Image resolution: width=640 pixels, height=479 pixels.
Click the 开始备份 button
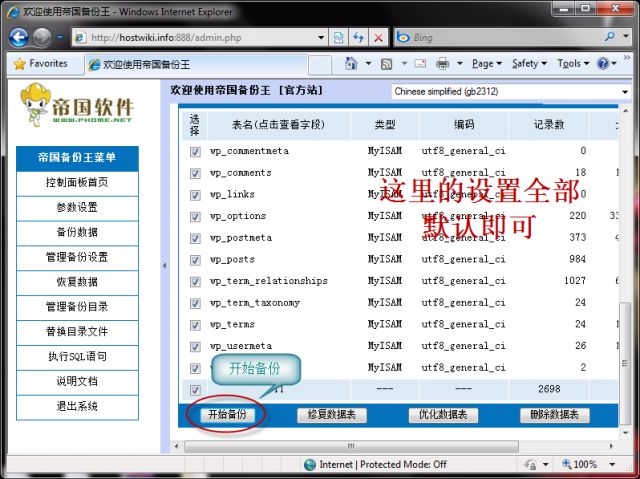226,415
